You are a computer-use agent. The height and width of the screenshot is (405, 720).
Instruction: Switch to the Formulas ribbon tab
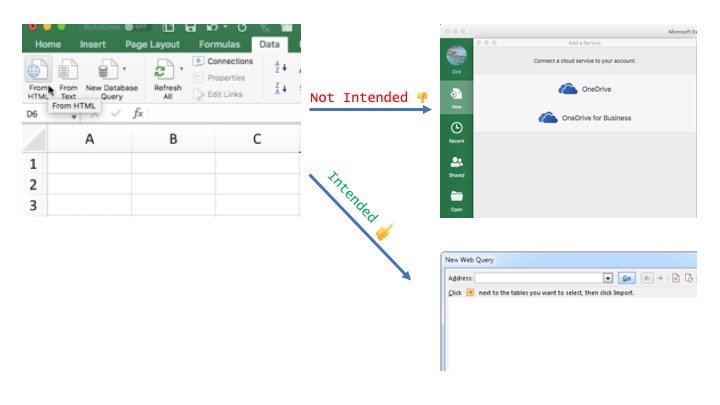click(x=219, y=44)
